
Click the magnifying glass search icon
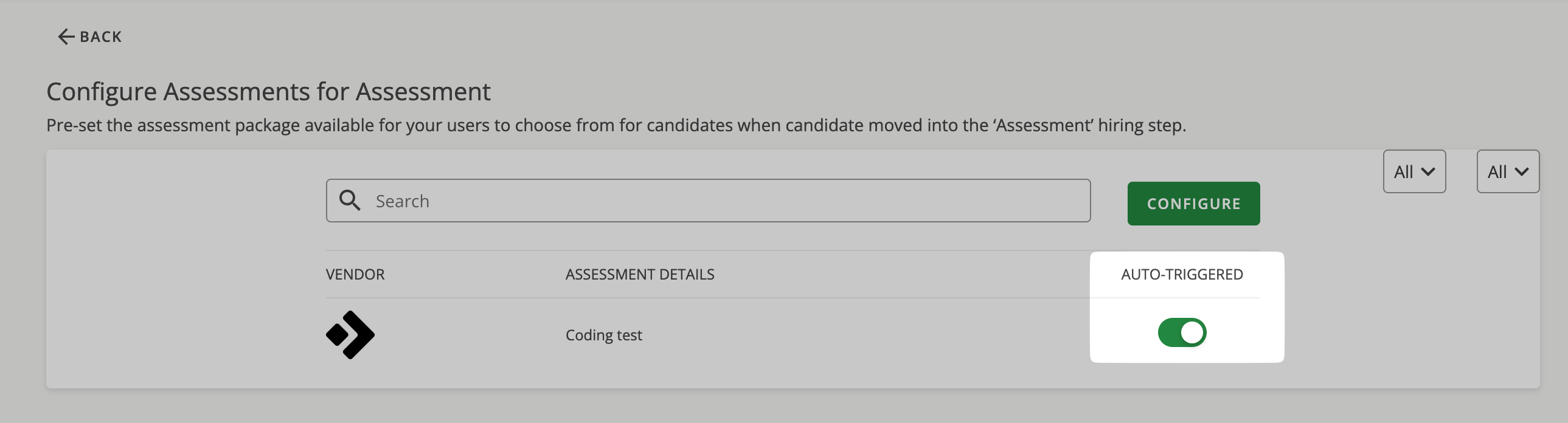349,200
